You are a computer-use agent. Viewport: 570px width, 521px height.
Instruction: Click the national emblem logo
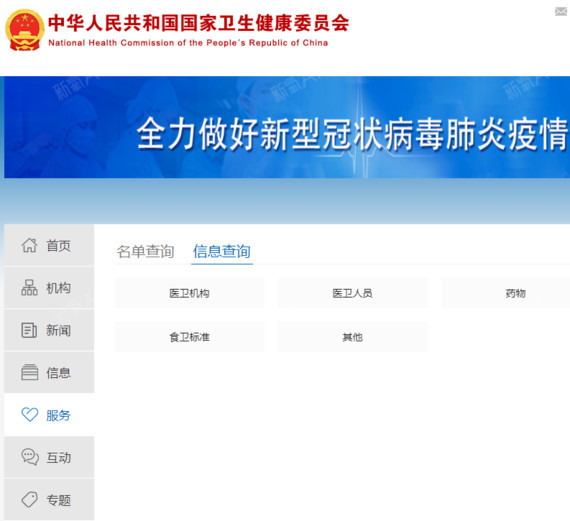25,30
